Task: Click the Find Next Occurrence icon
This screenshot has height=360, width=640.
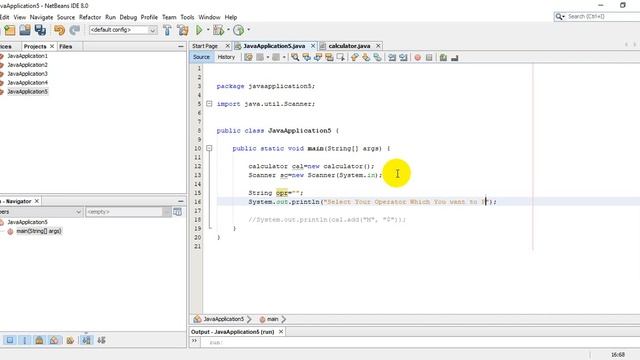Action: 318,58
